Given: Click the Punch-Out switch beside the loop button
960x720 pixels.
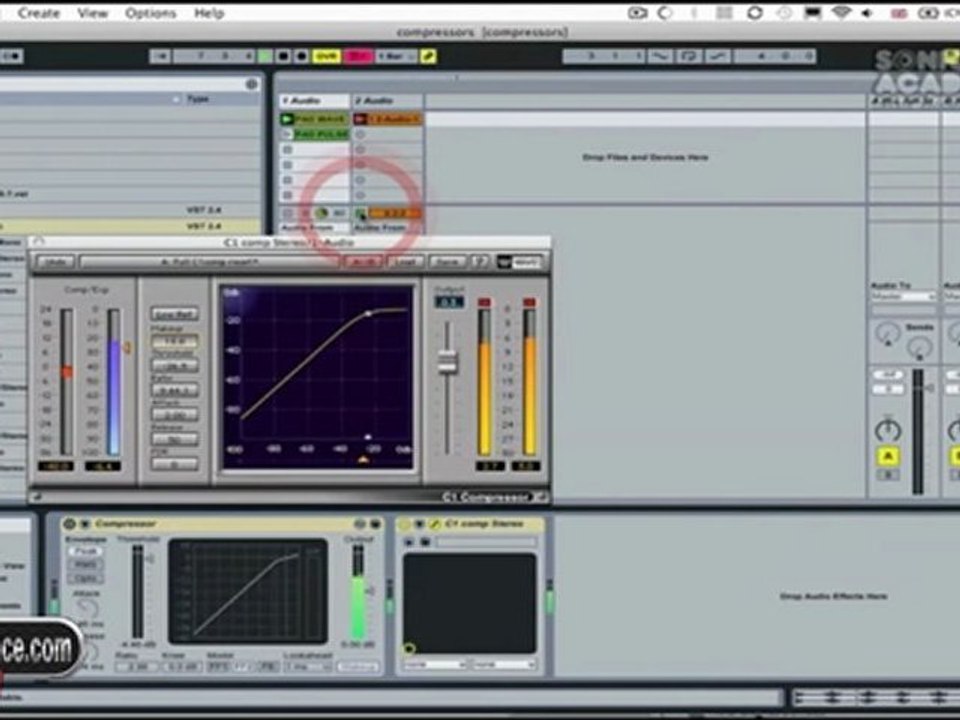Looking at the screenshot, I should [x=718, y=56].
